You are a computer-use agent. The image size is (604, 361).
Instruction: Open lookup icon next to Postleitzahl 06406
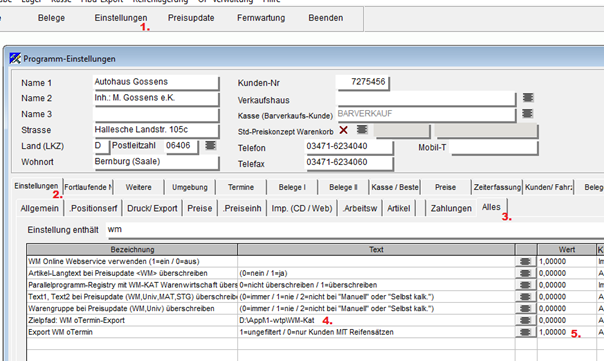tap(210, 145)
